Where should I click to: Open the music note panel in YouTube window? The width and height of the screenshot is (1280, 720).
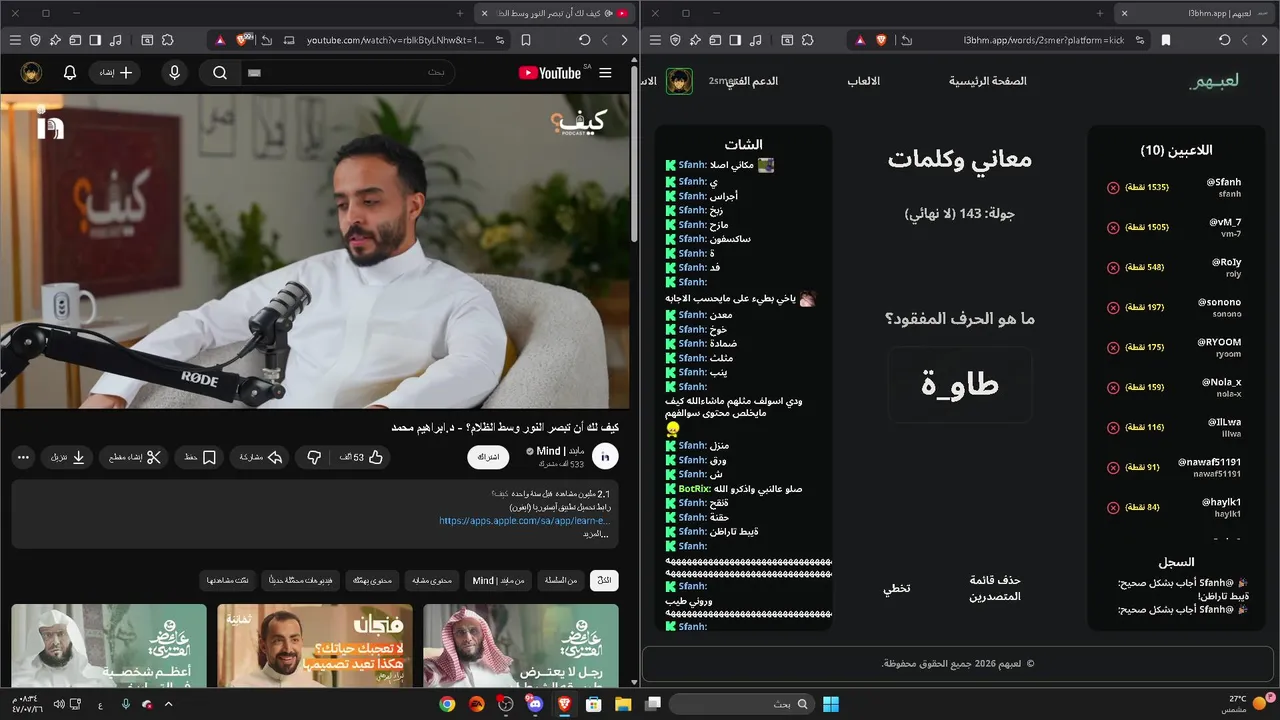[115, 40]
